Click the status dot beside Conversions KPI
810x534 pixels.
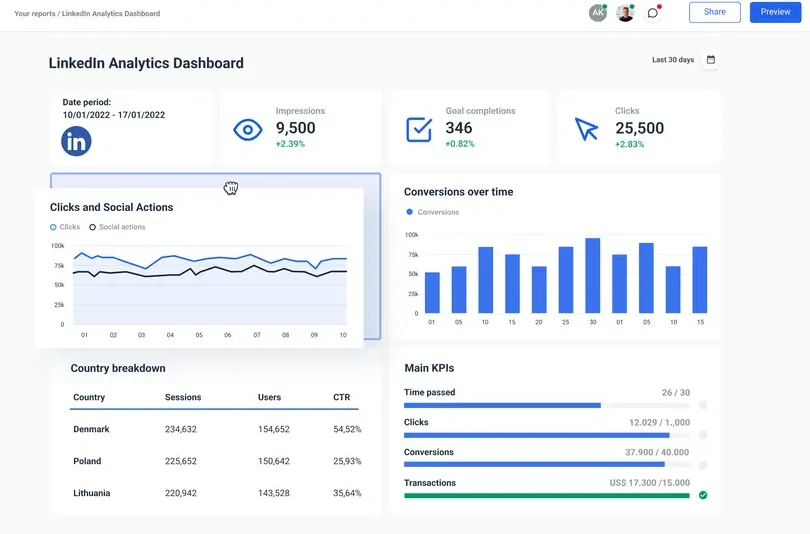tap(703, 465)
